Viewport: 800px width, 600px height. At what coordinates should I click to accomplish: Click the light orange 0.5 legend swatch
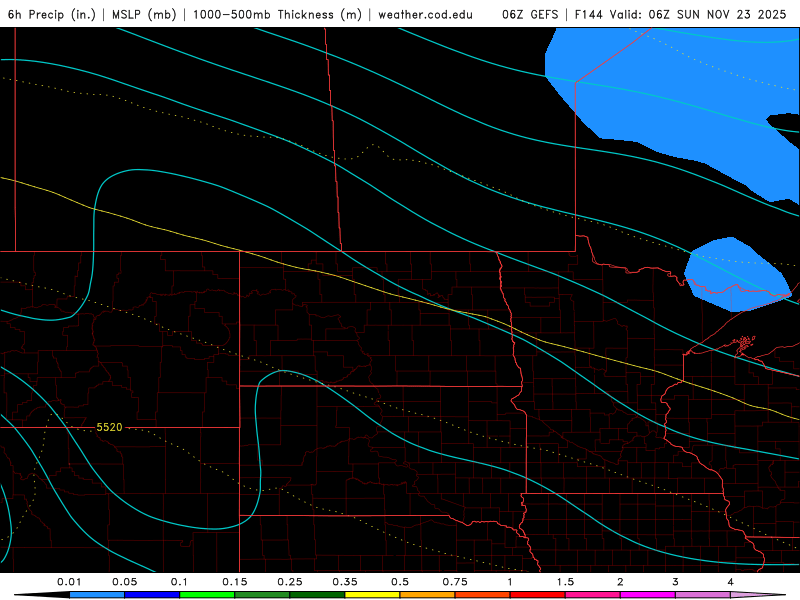coord(428,595)
